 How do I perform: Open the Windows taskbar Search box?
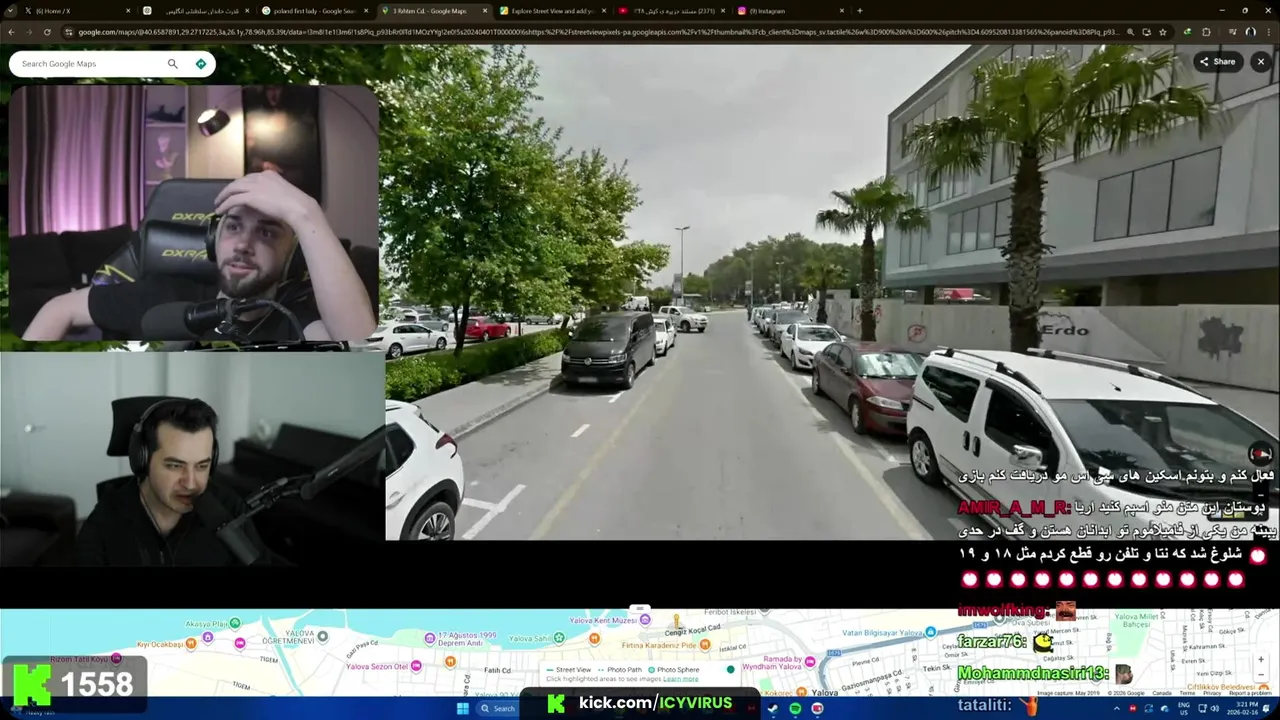(497, 708)
